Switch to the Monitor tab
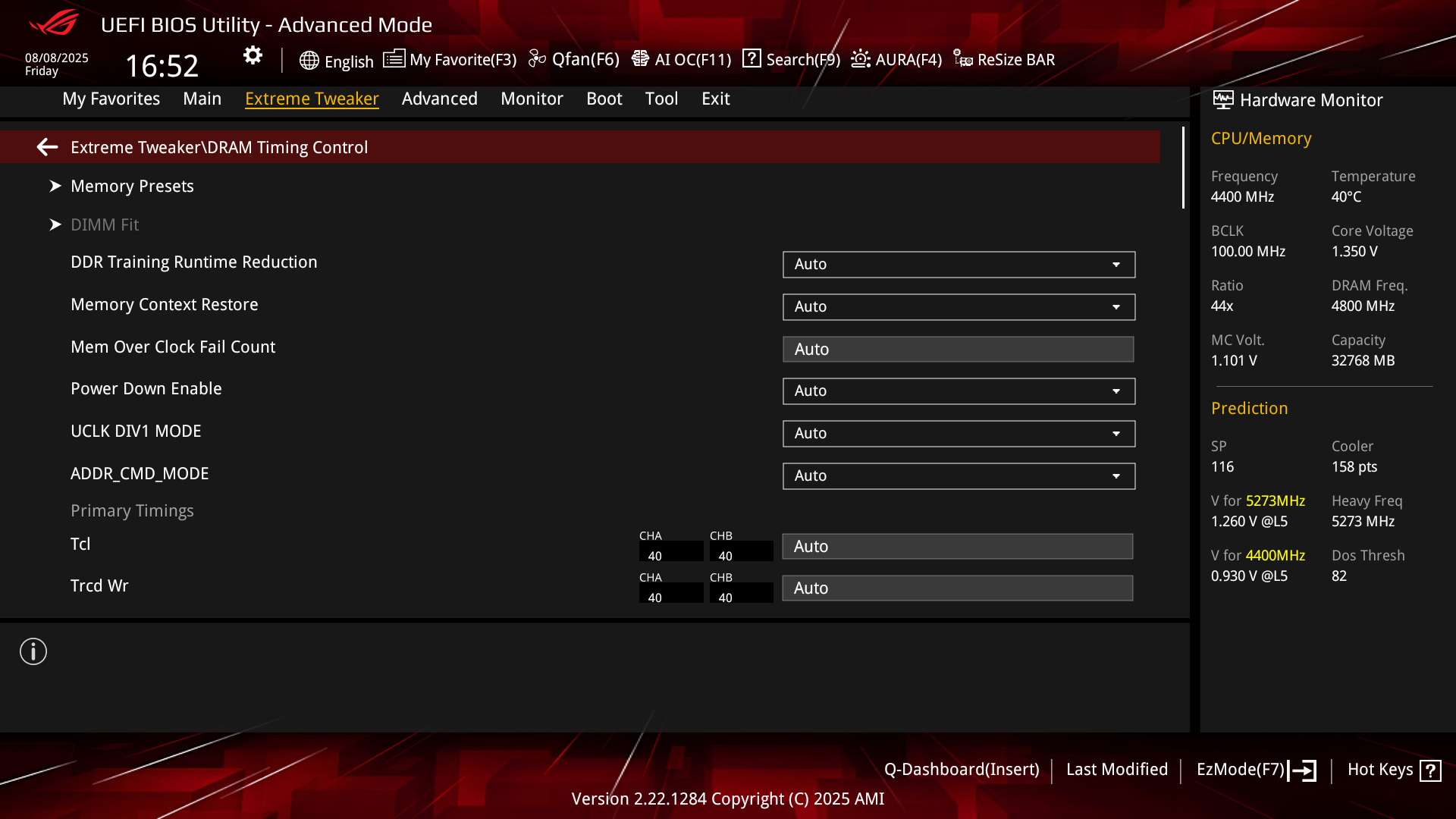Viewport: 1456px width, 819px height. (532, 99)
